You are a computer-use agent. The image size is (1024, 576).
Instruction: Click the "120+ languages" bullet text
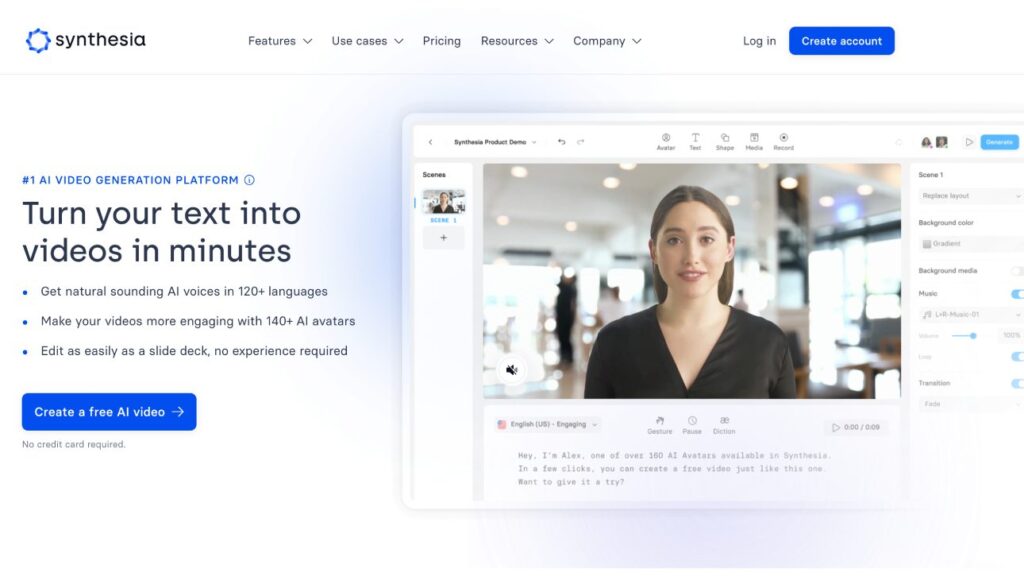pyautogui.click(x=184, y=292)
